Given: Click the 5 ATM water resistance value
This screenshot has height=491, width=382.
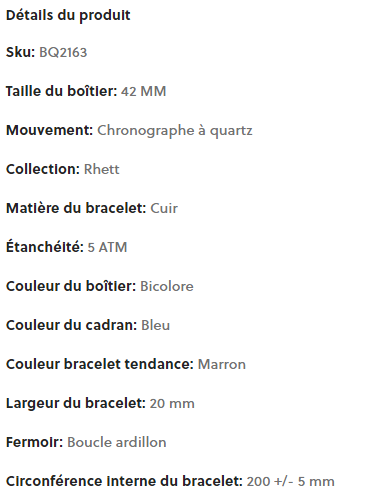Looking at the screenshot, I should click(x=107, y=247).
